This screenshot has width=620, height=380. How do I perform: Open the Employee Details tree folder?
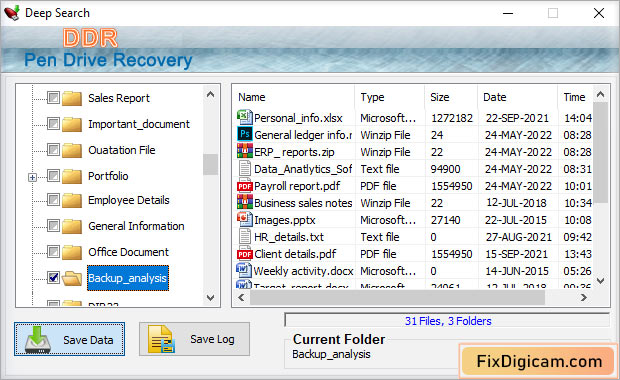coord(129,200)
